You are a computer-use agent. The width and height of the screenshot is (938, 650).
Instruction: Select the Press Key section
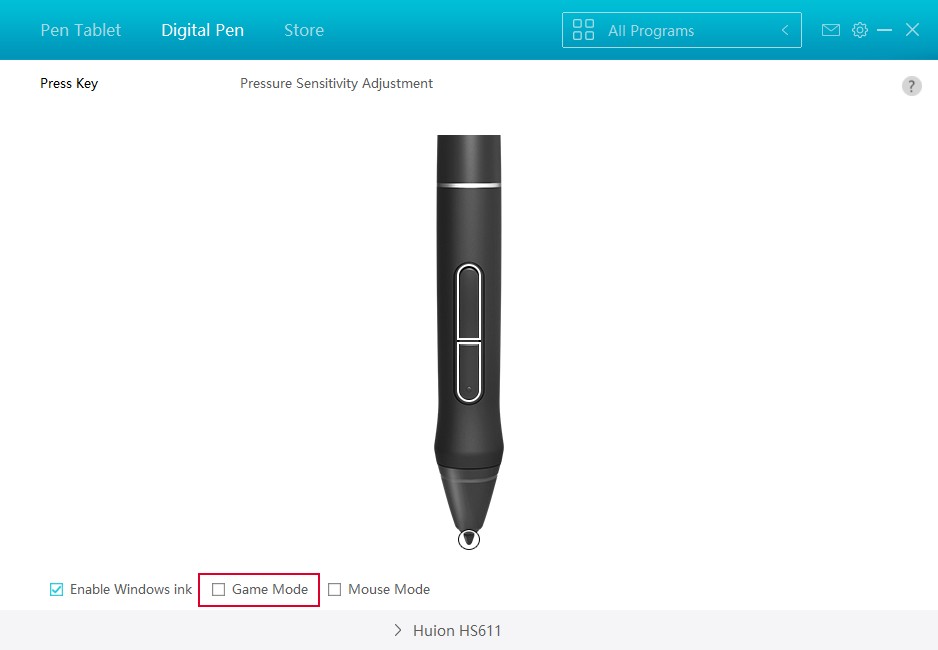point(69,84)
